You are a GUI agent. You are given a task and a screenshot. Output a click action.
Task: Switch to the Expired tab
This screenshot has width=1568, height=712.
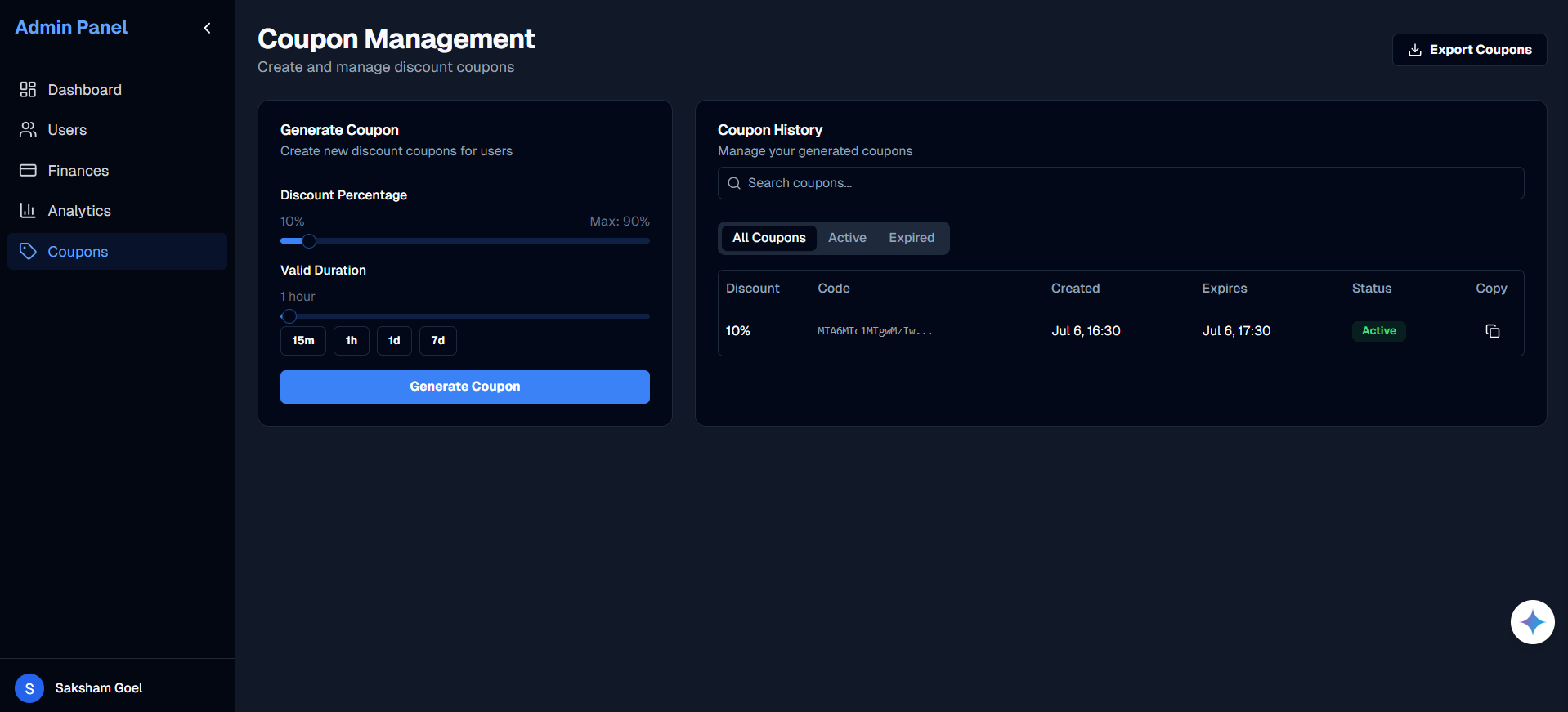[912, 238]
